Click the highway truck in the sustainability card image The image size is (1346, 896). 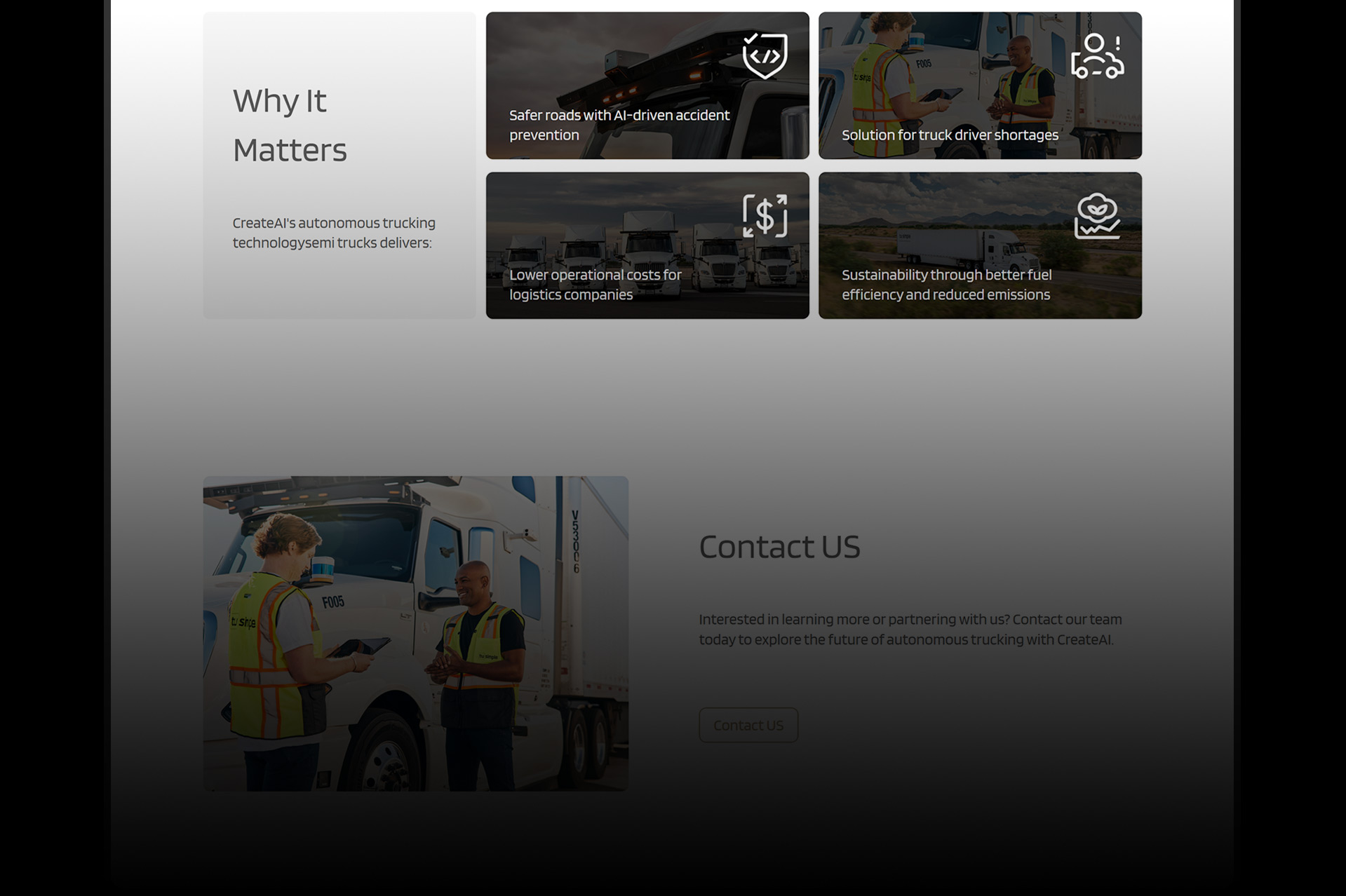(961, 247)
